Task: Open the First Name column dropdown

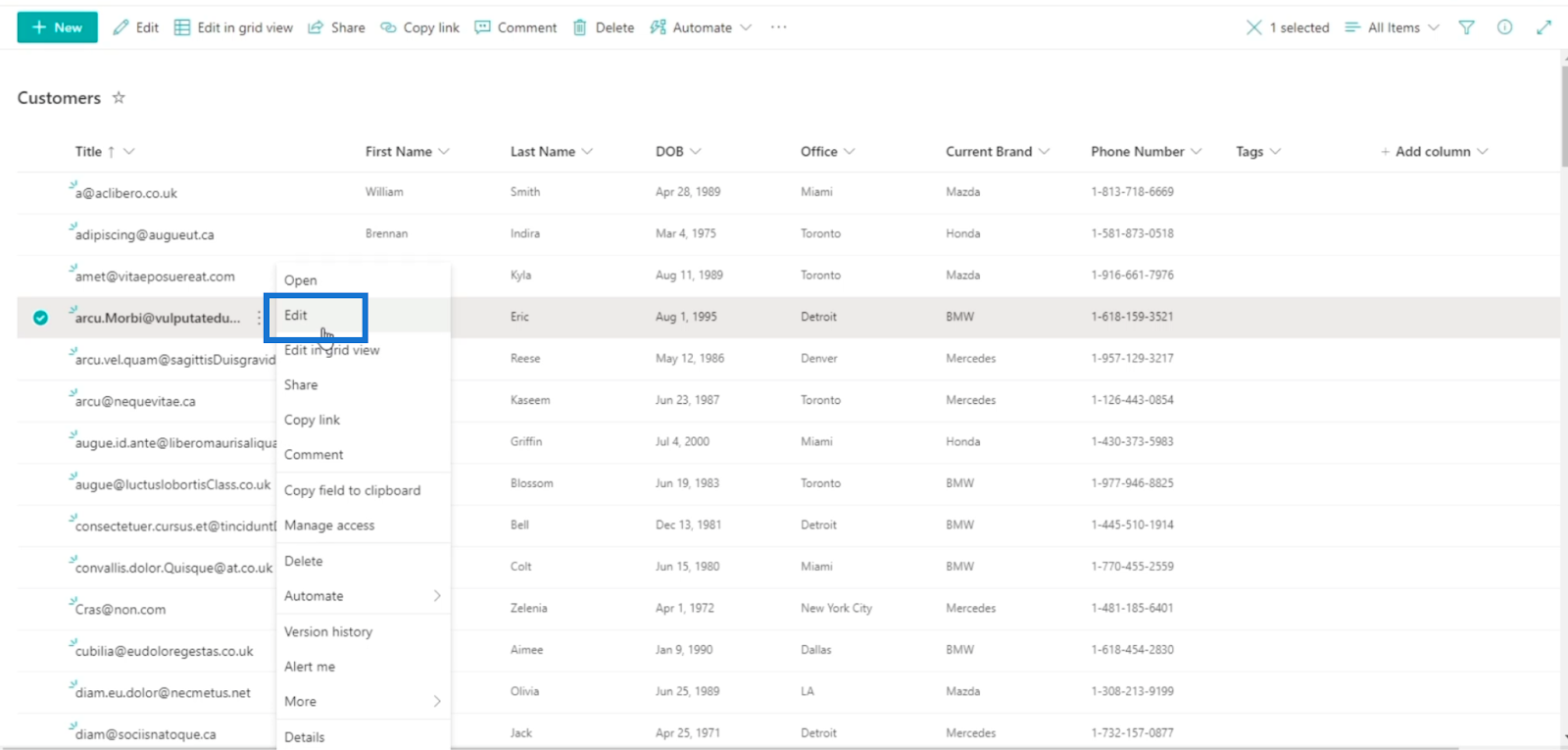Action: click(x=444, y=151)
